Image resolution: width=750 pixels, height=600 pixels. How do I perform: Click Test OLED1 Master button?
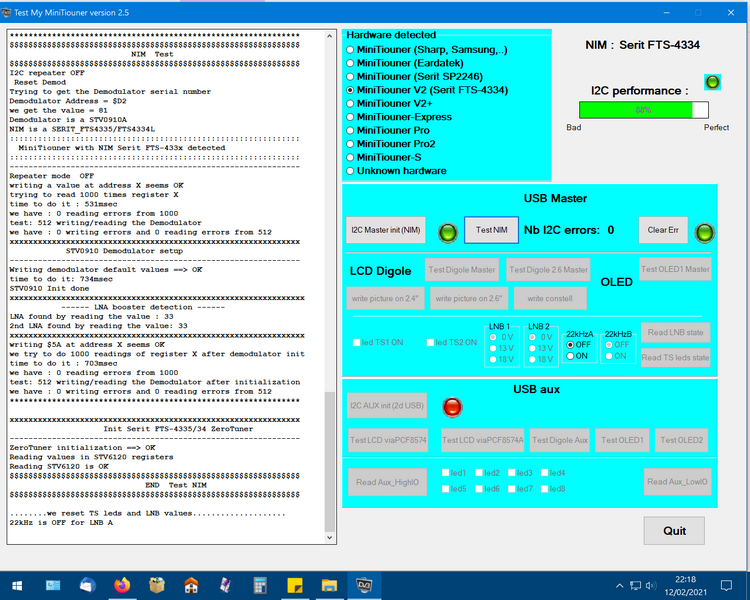point(675,269)
